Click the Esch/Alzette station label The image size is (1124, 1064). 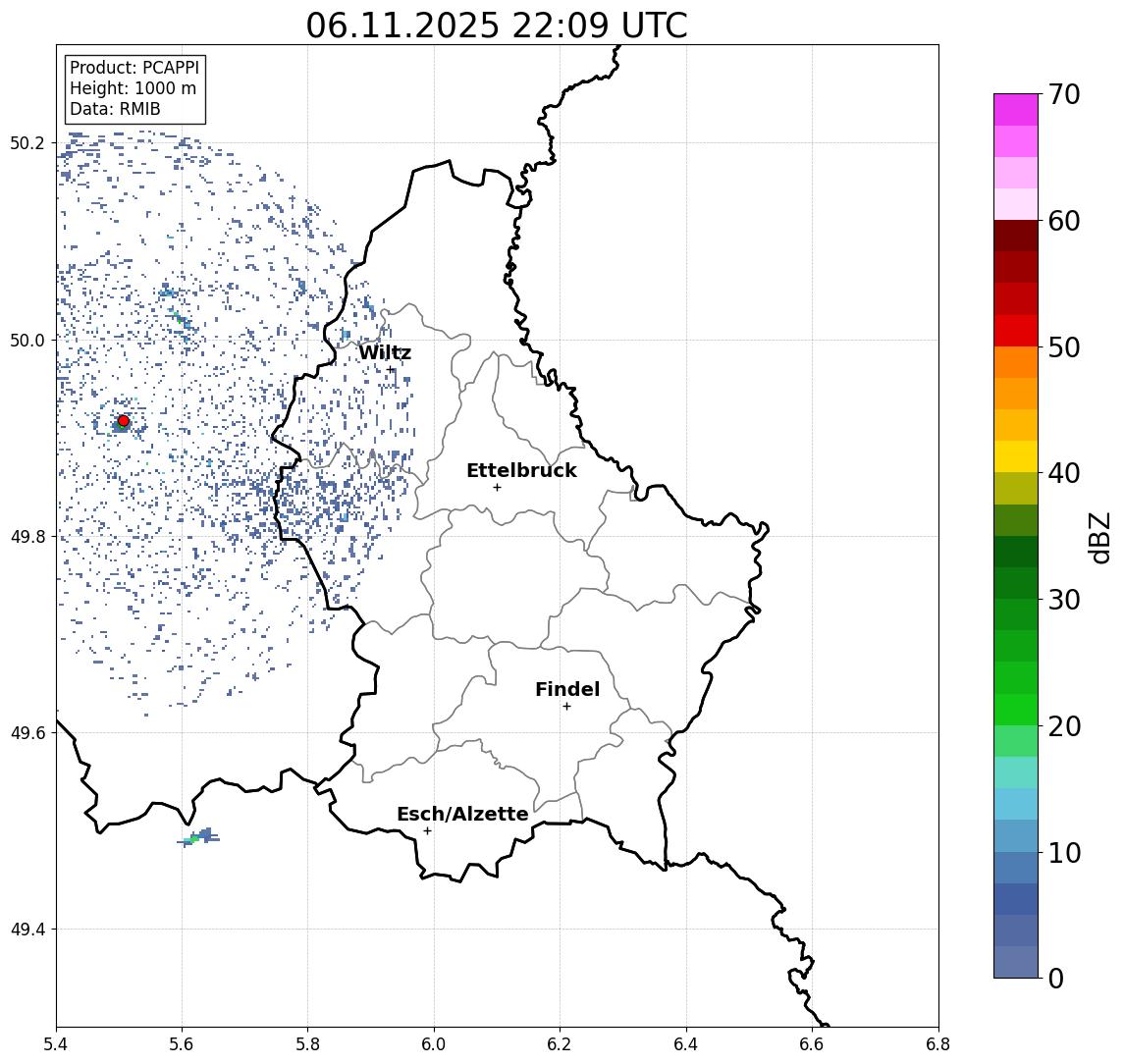[x=462, y=814]
